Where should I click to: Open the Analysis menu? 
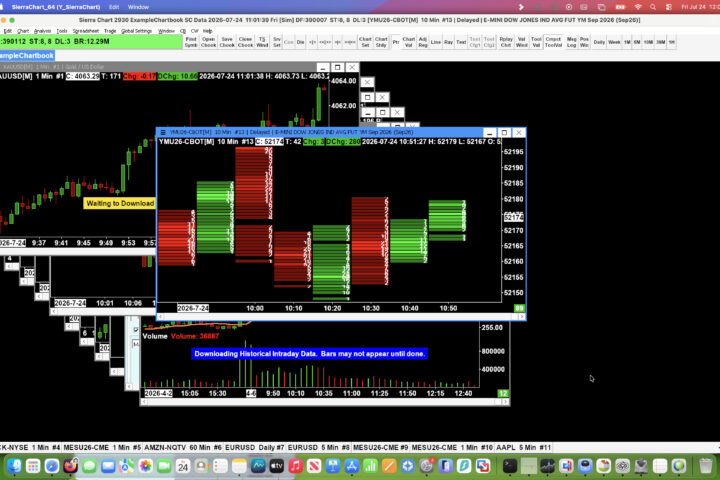click(x=42, y=31)
